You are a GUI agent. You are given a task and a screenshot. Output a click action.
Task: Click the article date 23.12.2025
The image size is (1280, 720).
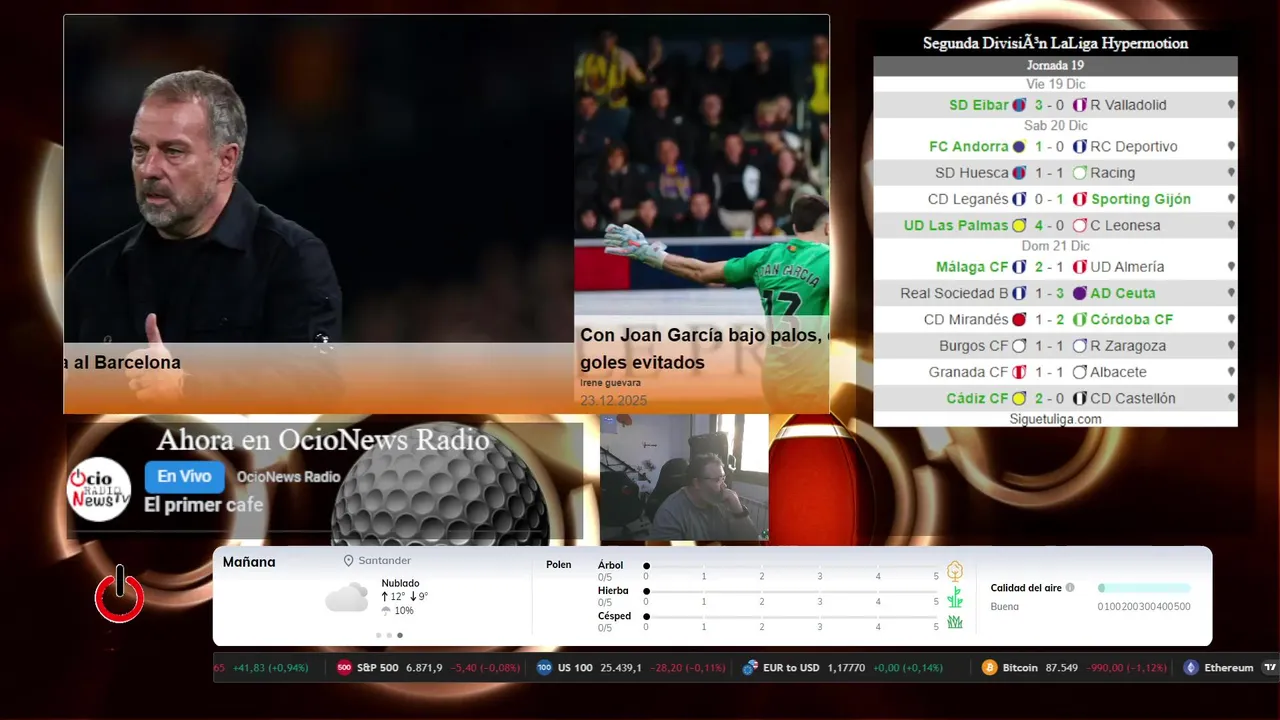click(x=613, y=400)
